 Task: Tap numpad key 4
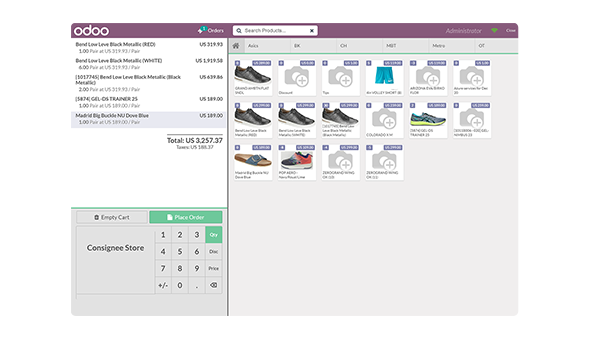pos(163,252)
